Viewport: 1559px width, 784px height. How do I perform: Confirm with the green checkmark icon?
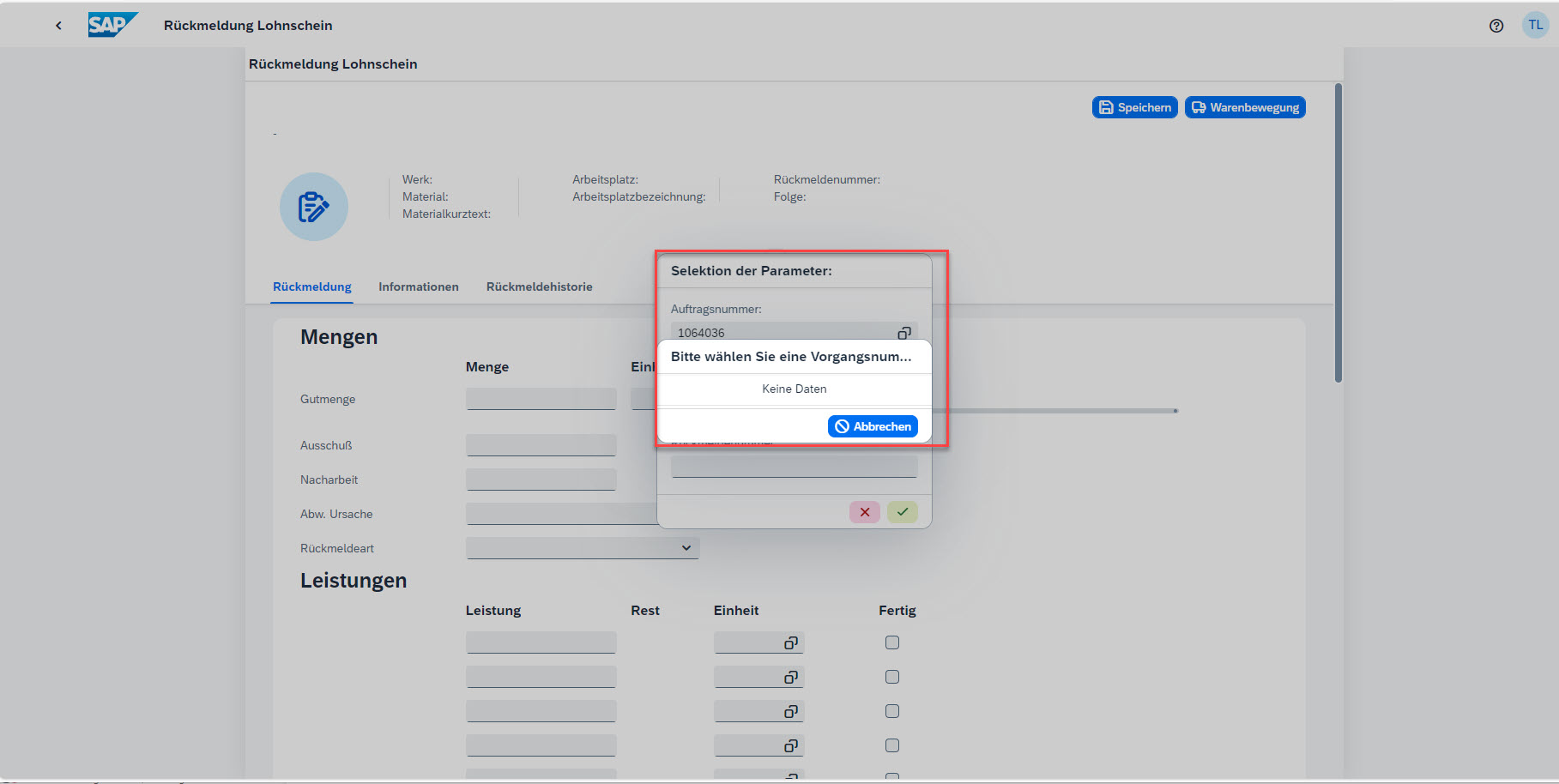pos(903,512)
